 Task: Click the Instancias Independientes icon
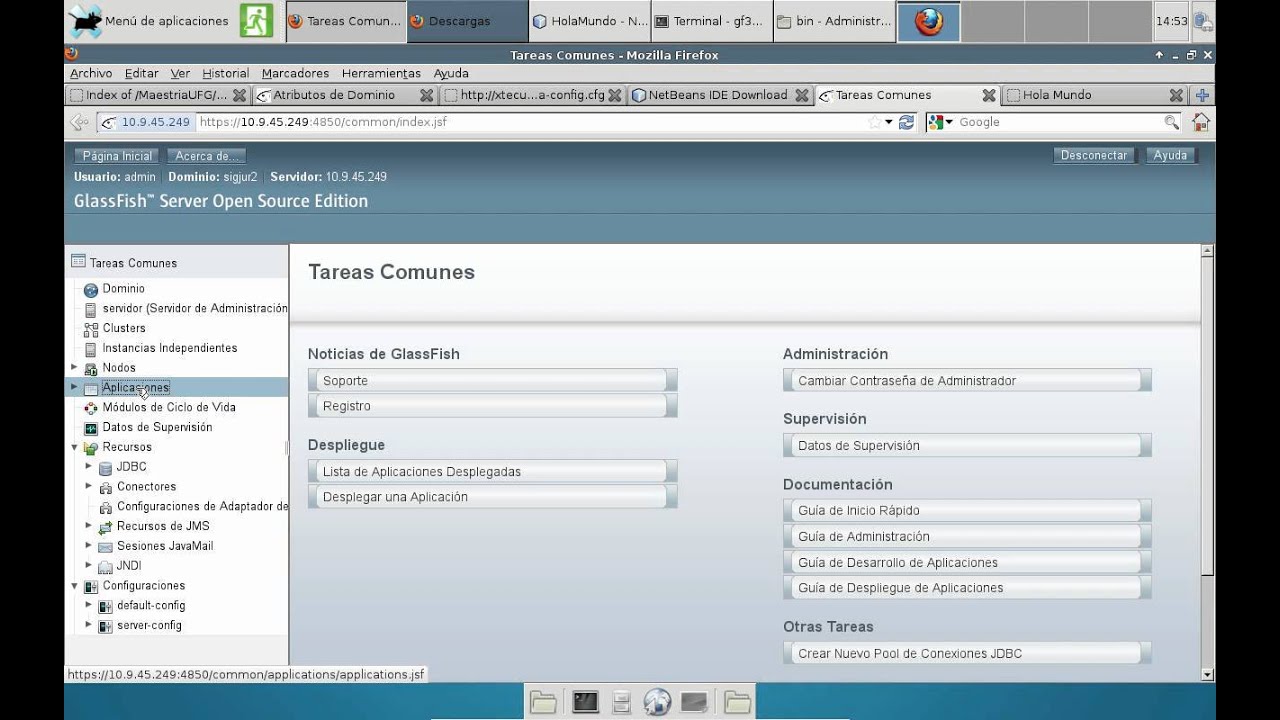(91, 349)
